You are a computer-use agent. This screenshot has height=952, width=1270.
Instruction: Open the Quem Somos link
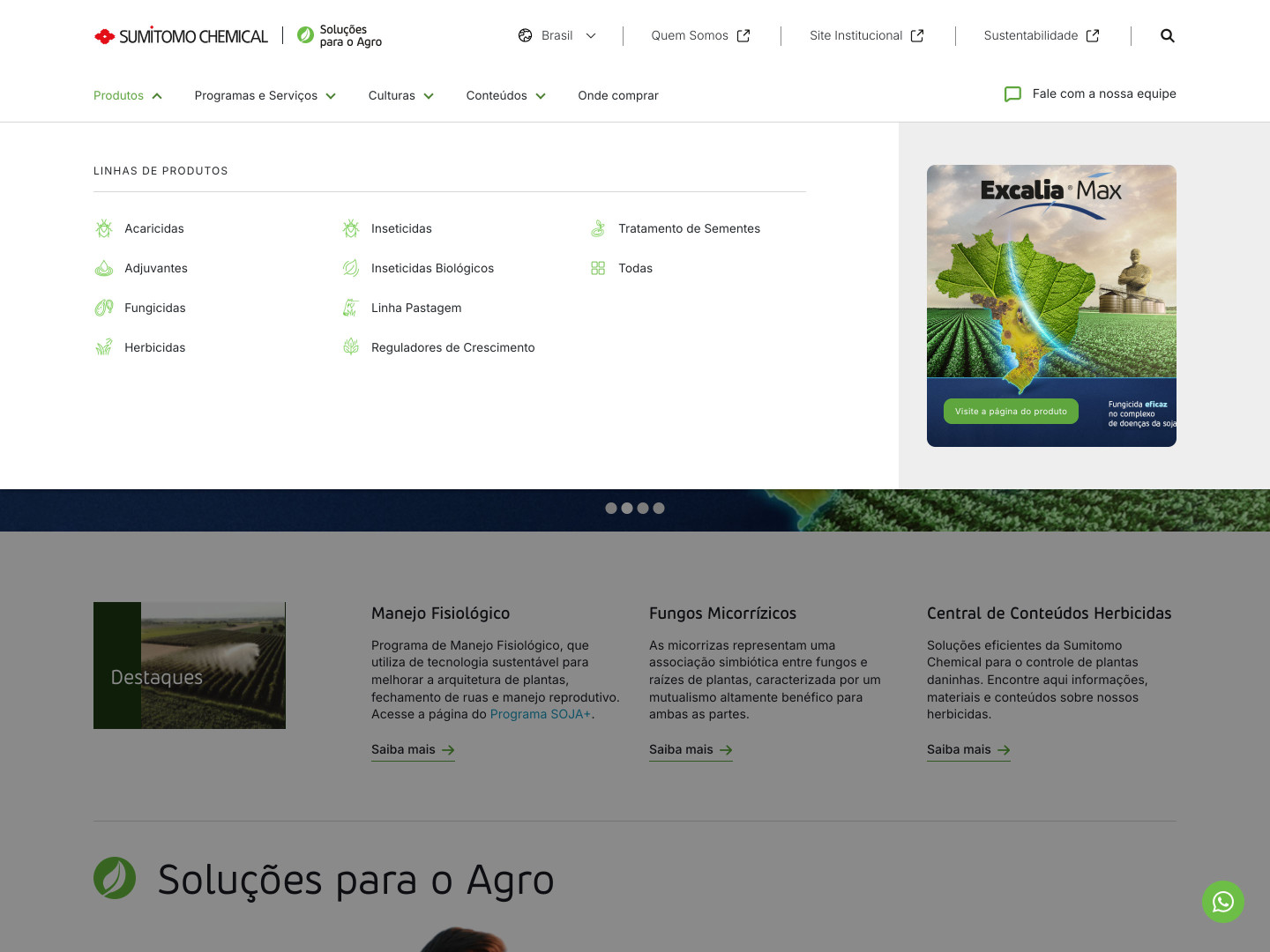[690, 35]
